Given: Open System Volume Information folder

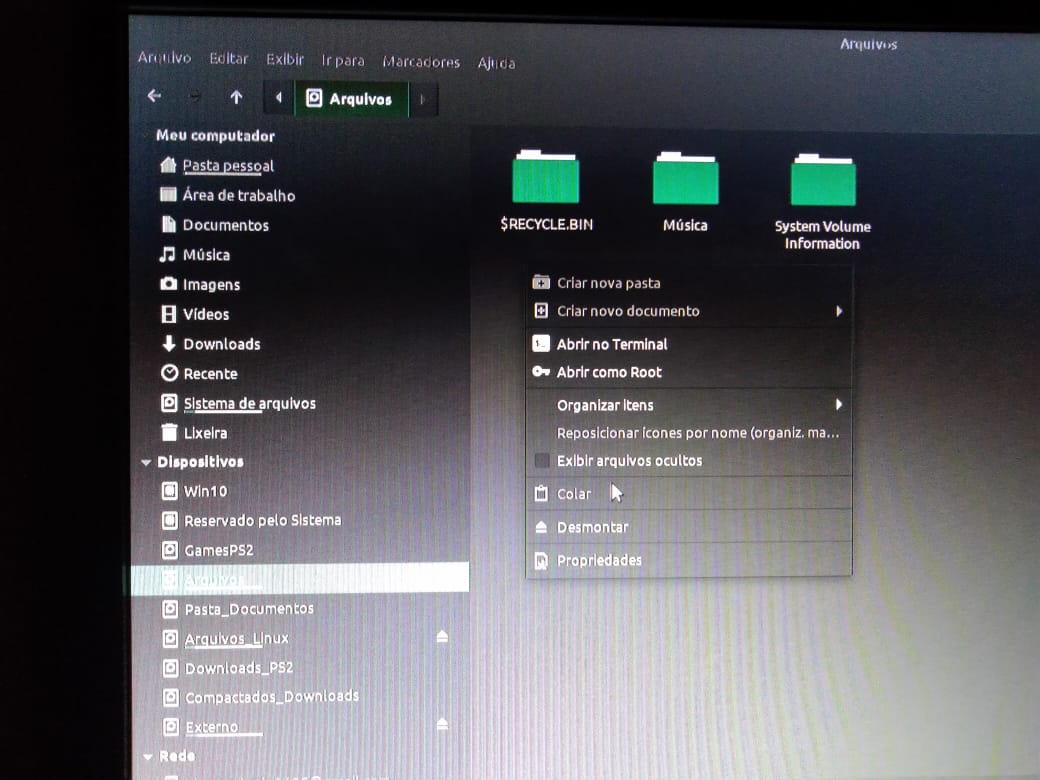Looking at the screenshot, I should (x=822, y=181).
